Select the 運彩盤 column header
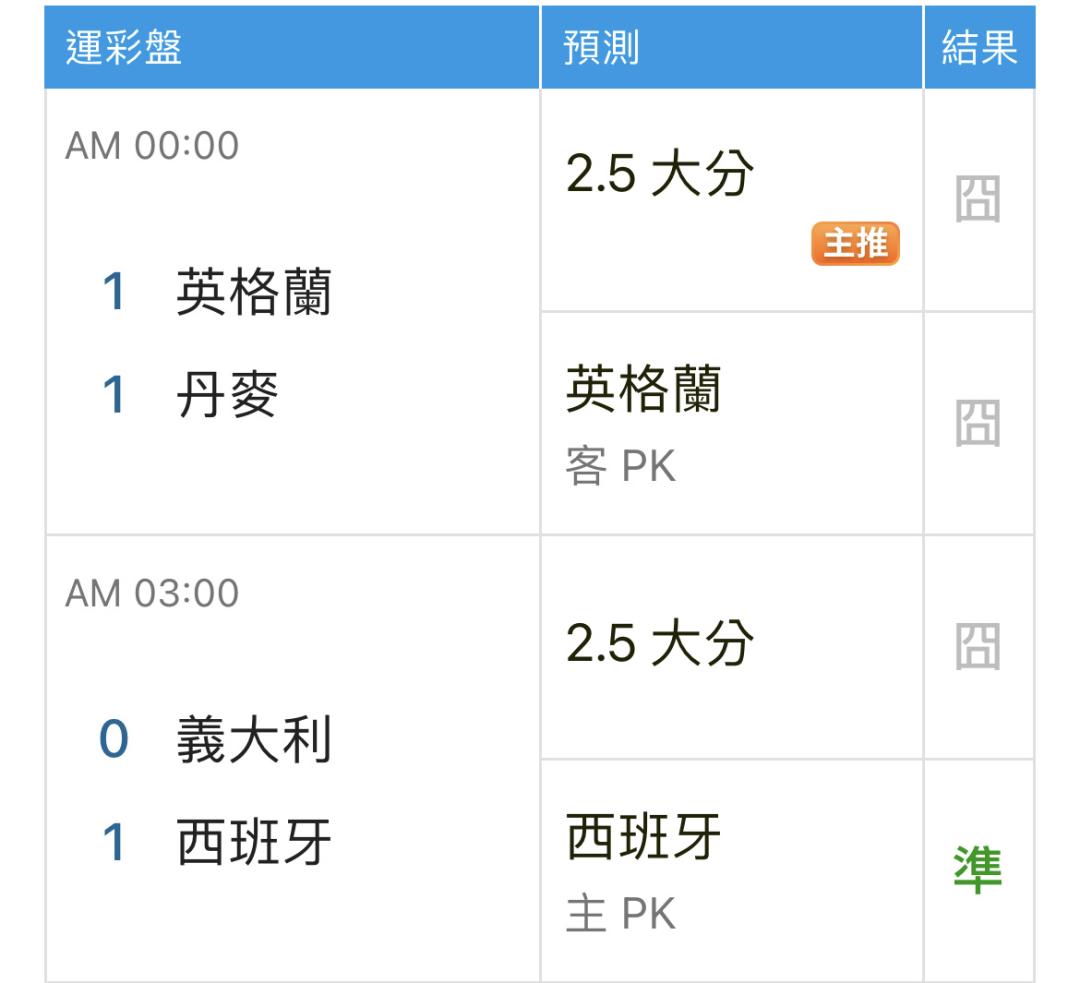The width and height of the screenshot is (1080, 983). [x=124, y=48]
